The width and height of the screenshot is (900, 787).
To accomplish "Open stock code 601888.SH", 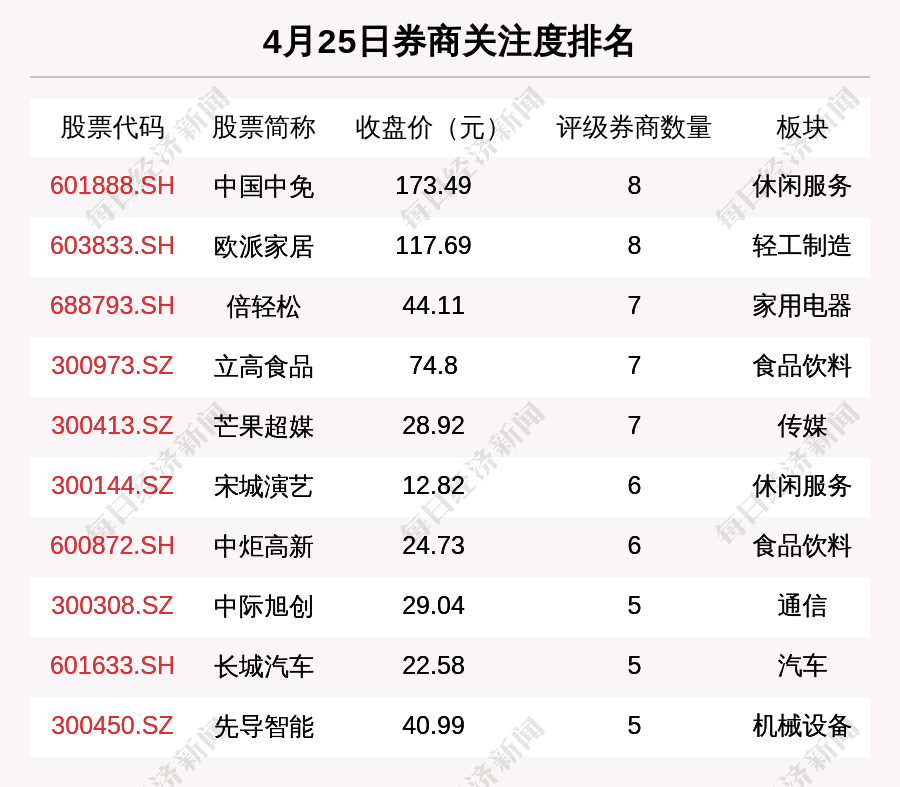I will coord(112,186).
